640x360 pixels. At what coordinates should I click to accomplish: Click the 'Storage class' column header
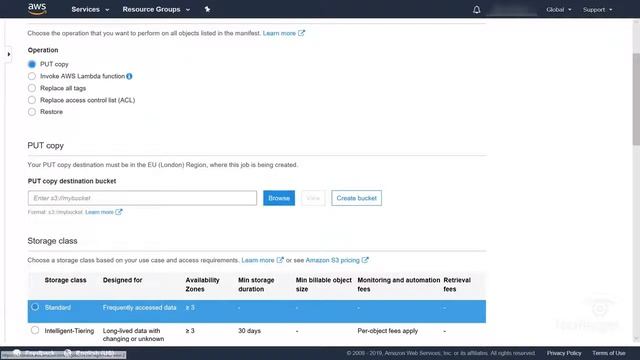click(x=65, y=280)
